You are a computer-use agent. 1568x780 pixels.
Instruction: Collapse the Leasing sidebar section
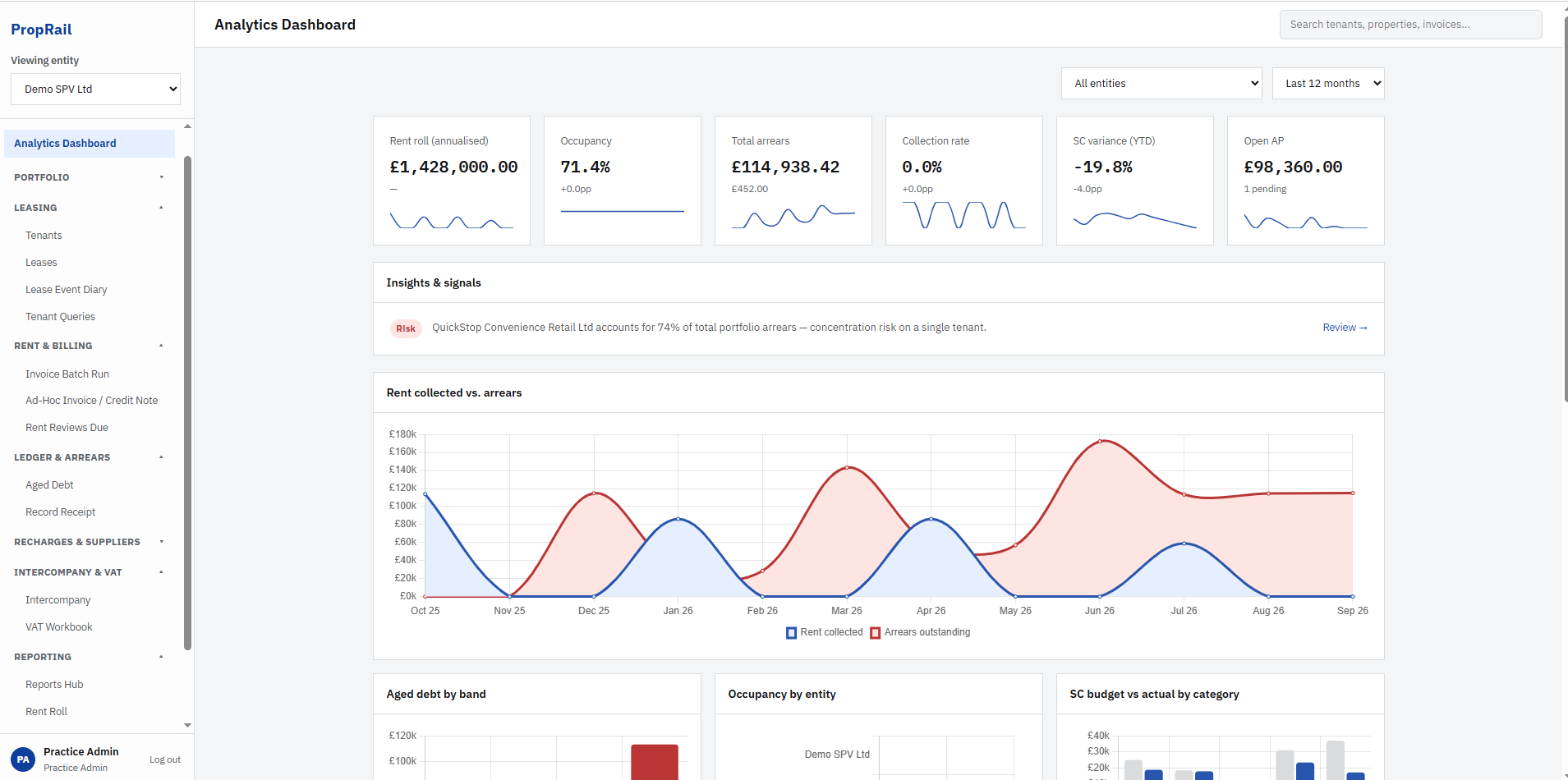(89, 208)
